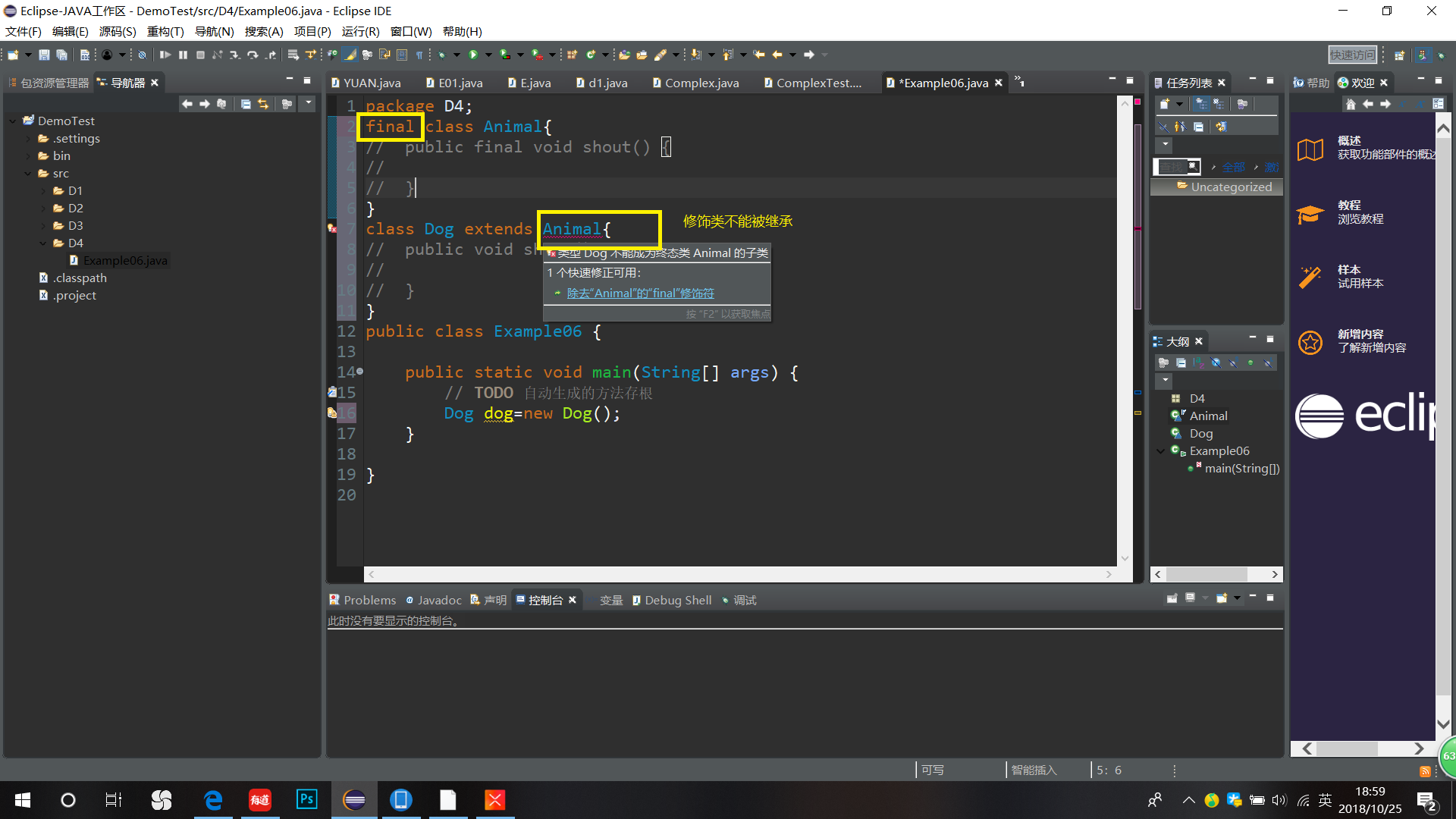Click the New Java Class icon
Screen dimensions: 1456x819
pos(591,55)
